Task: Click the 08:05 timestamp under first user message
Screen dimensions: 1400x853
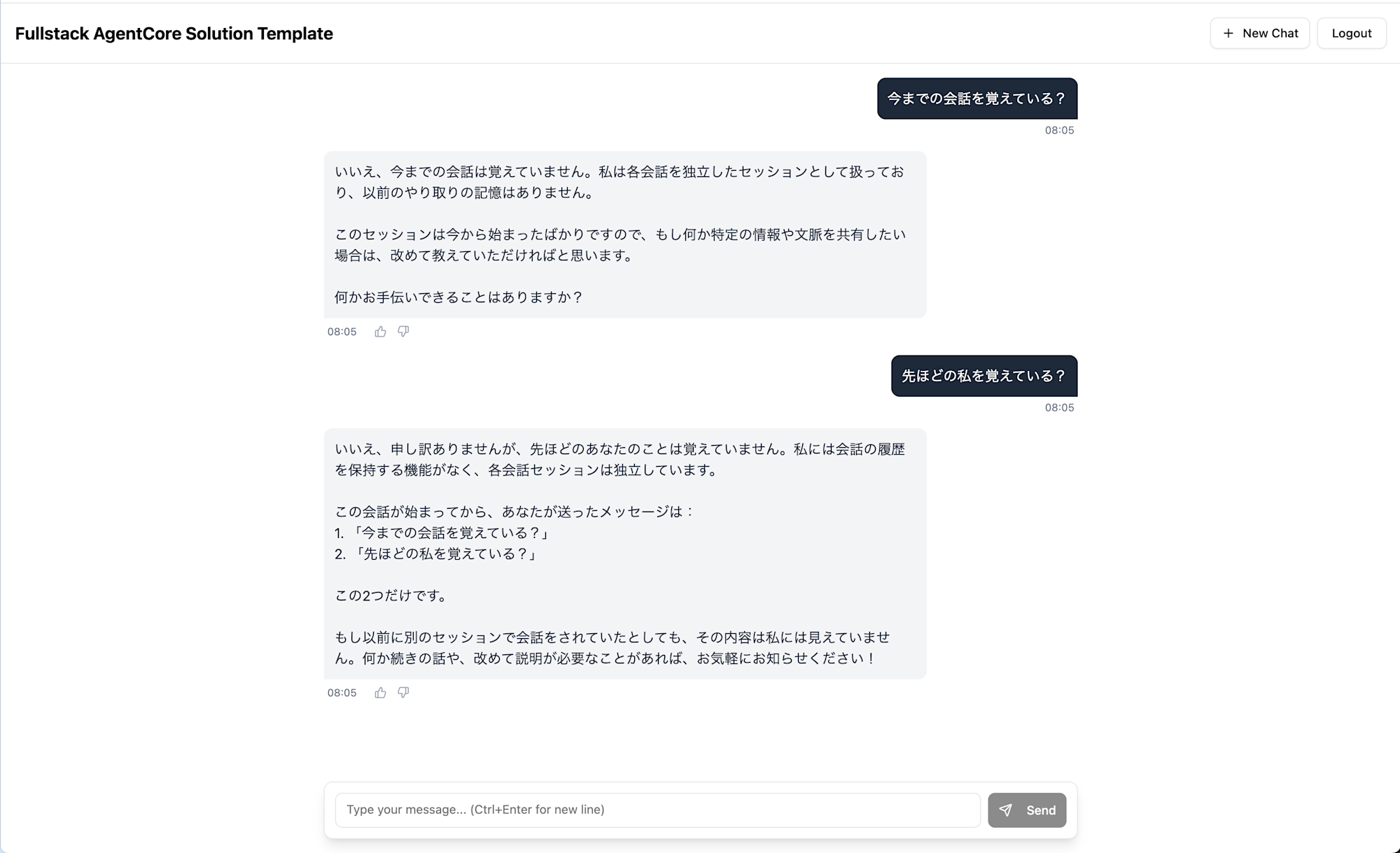Action: (x=1059, y=130)
